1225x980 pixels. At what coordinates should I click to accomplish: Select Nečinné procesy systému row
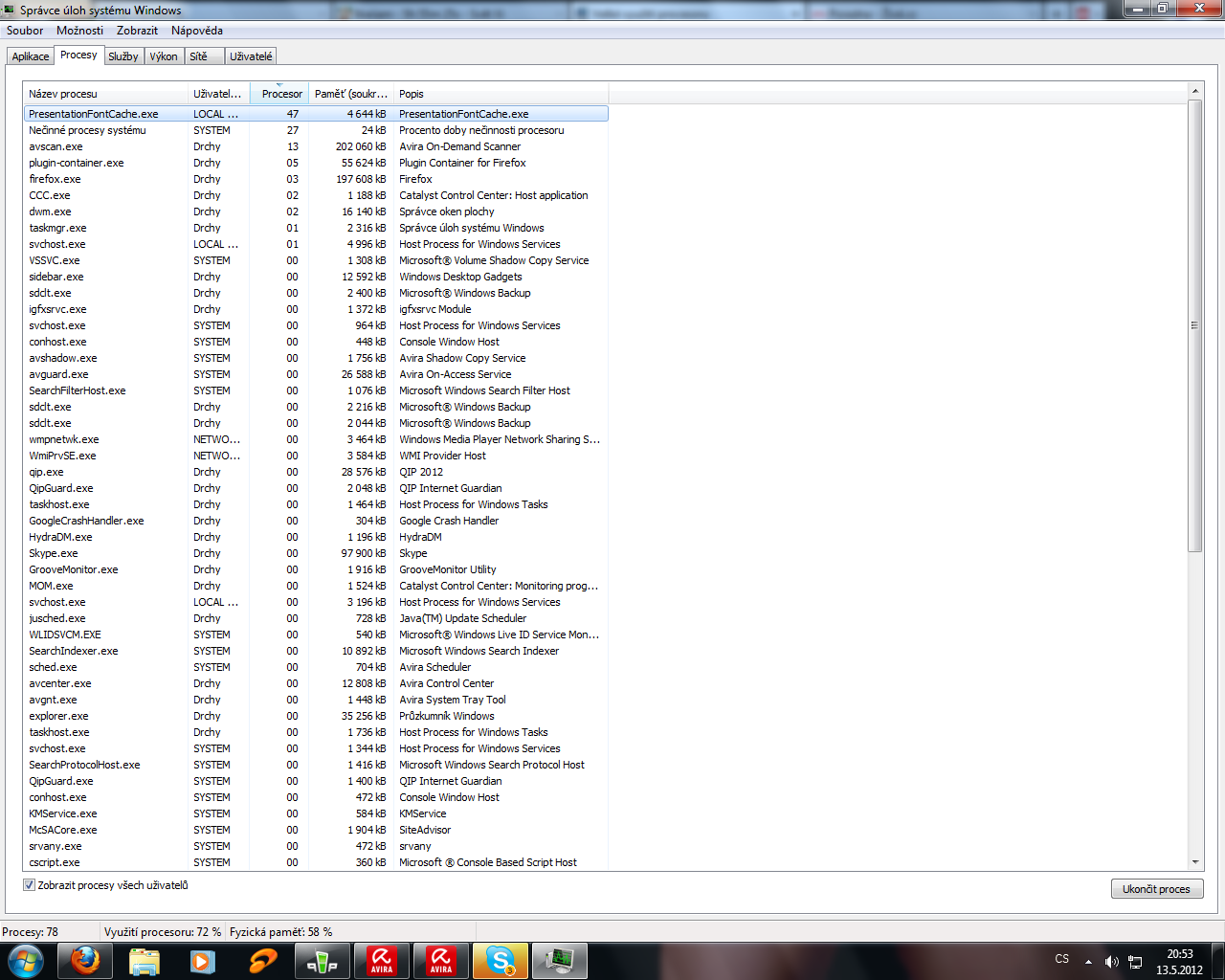pos(316,130)
